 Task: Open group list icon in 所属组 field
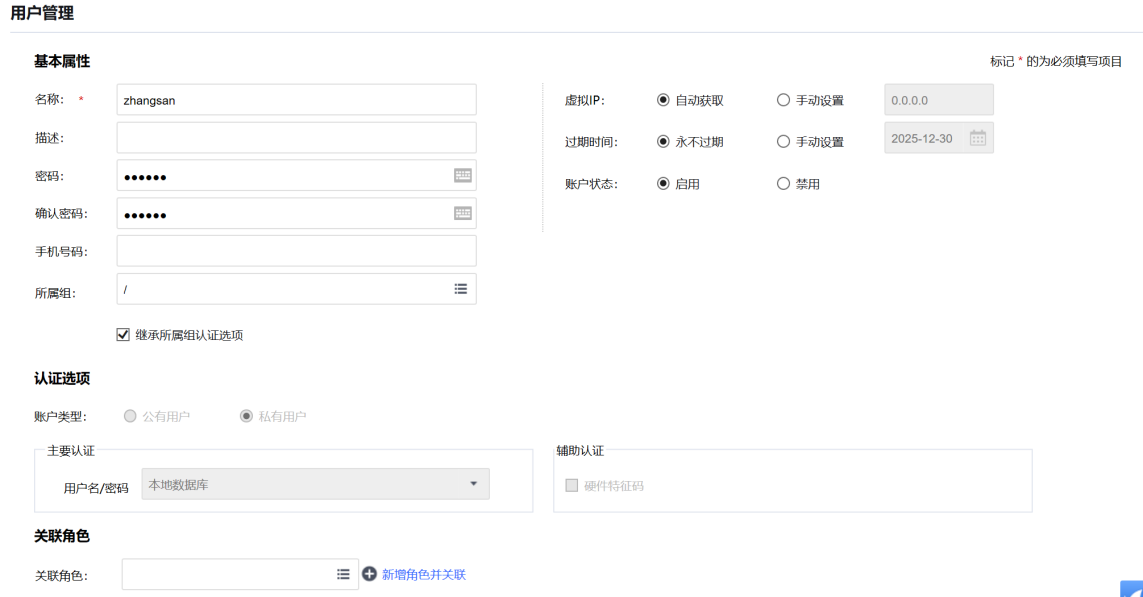pos(461,289)
